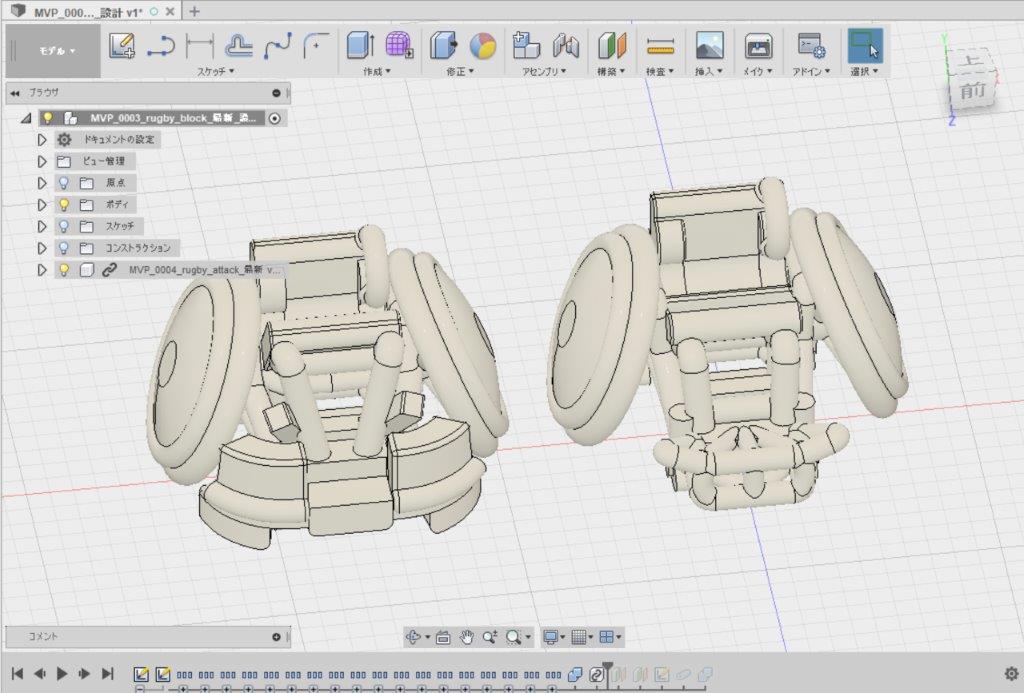Select the Create Sketch tool
The height and width of the screenshot is (693, 1024).
(x=121, y=46)
